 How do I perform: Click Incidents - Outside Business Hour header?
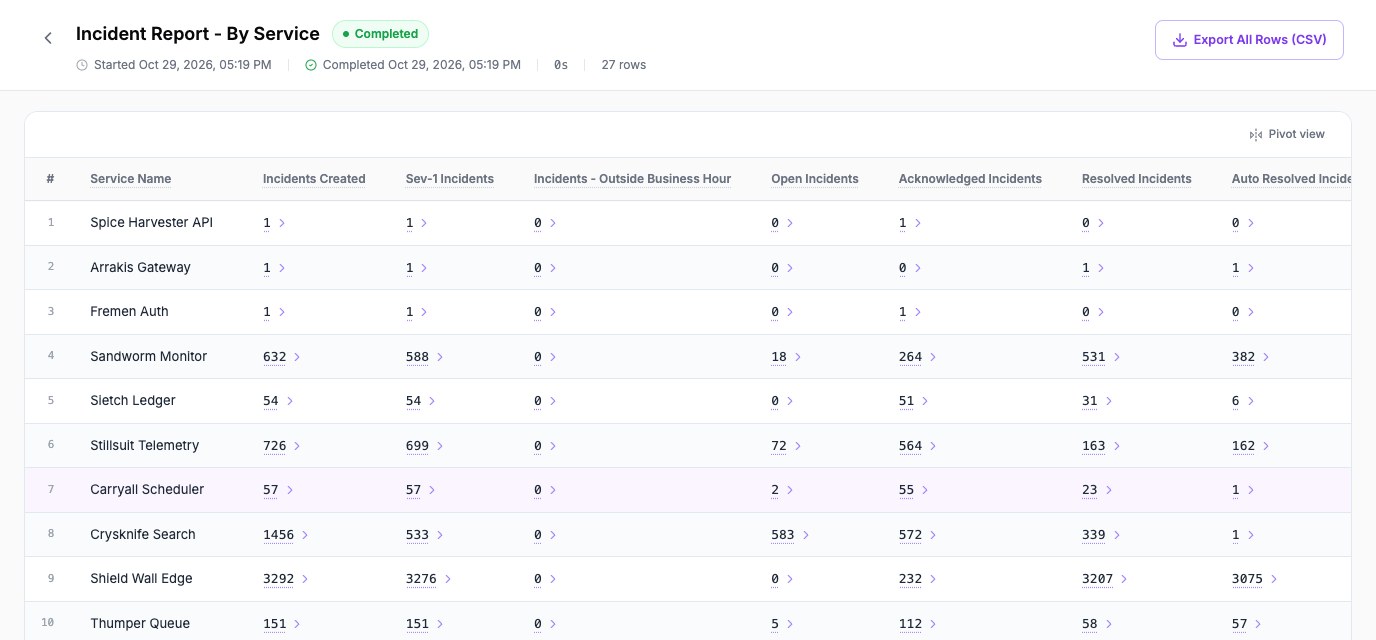(x=632, y=179)
